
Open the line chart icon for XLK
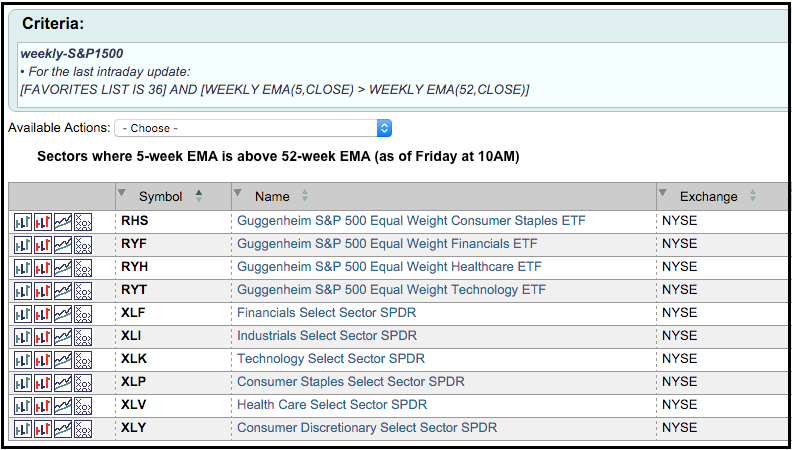pyautogui.click(x=63, y=359)
